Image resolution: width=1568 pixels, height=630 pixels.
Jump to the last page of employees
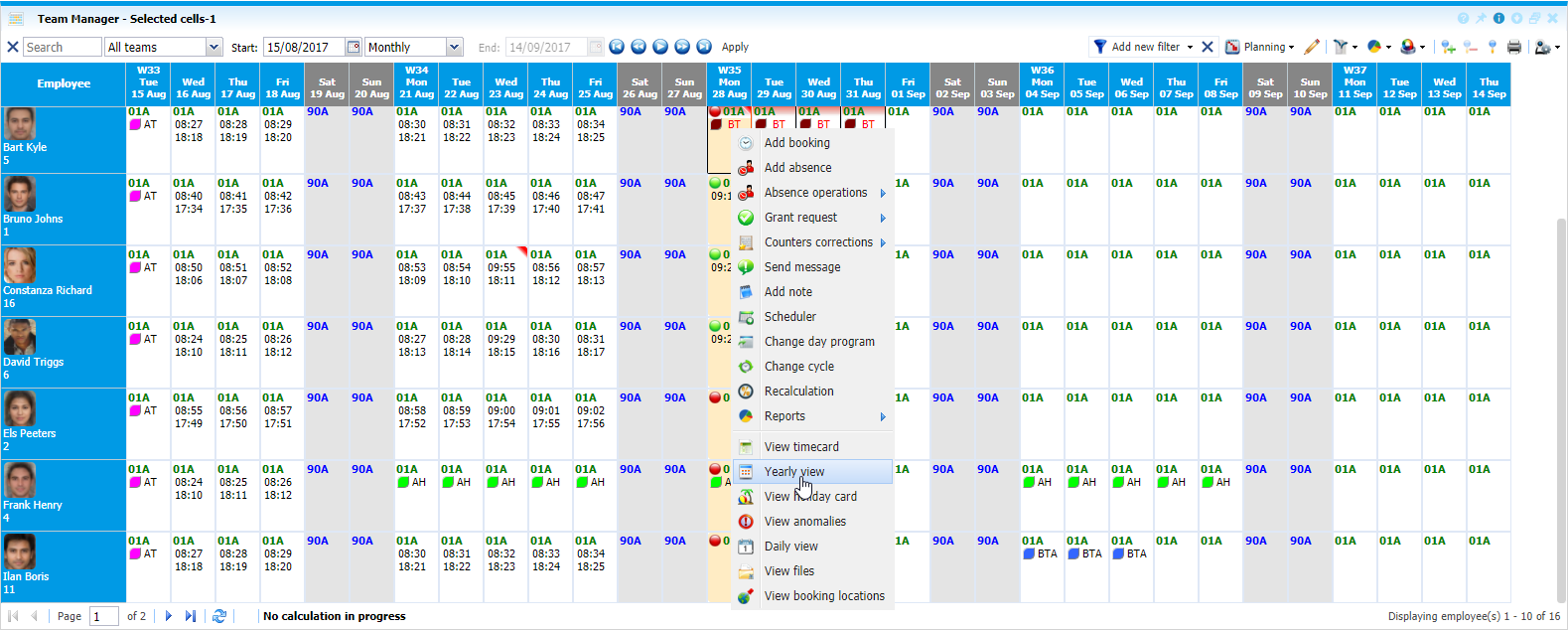coord(190,616)
